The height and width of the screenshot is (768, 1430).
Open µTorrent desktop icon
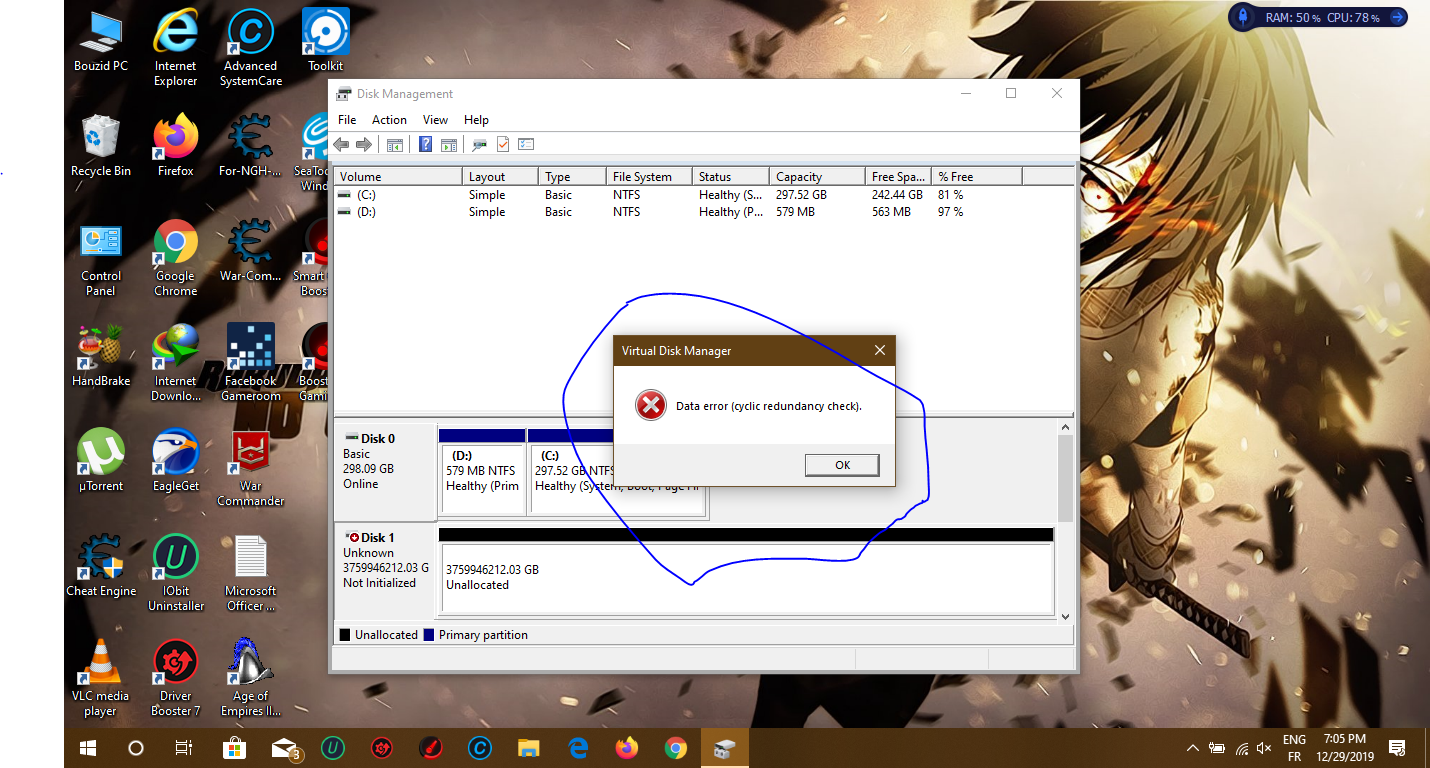pos(100,461)
